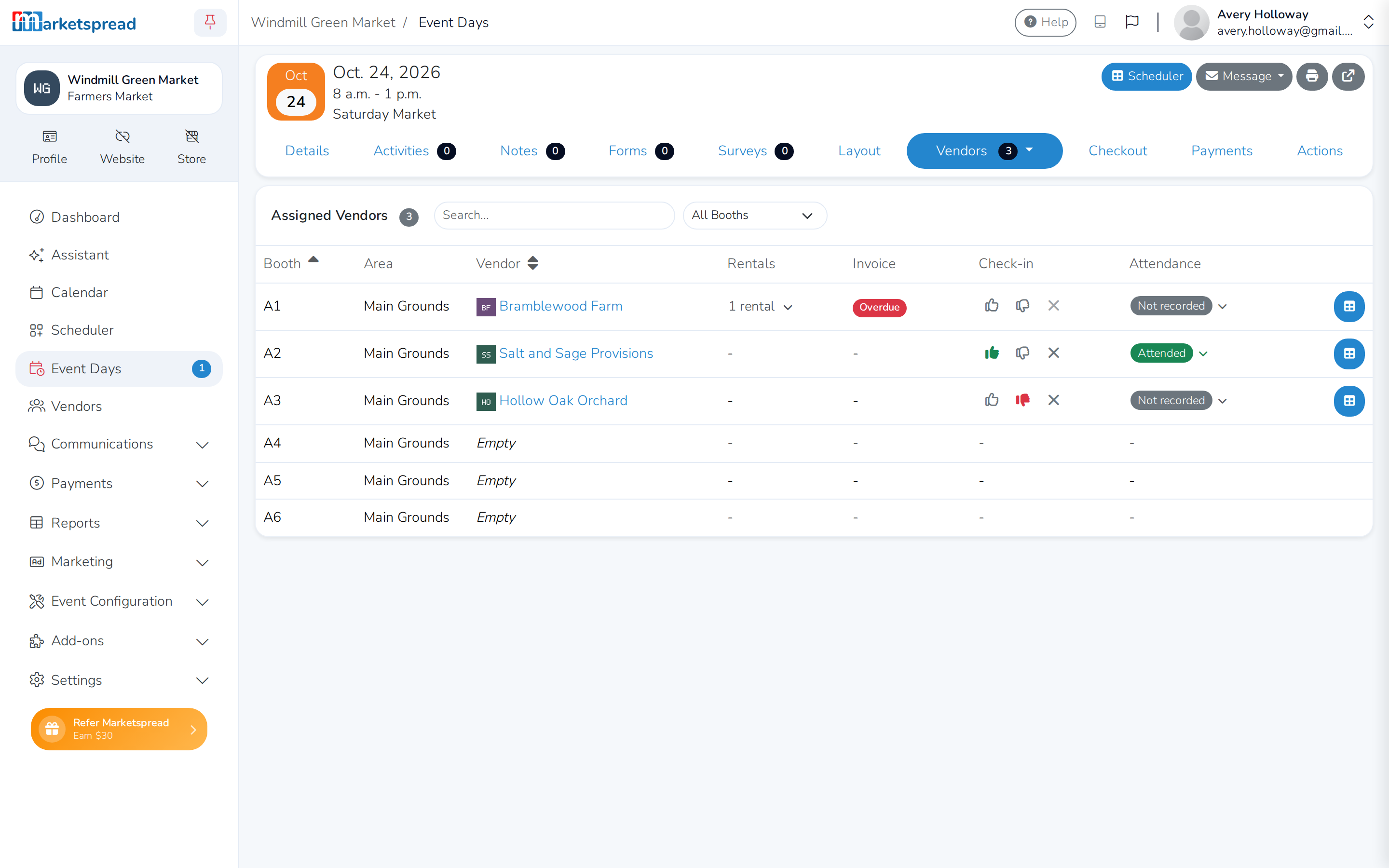
Task: Go to Dashboard in sidebar
Action: pyautogui.click(x=119, y=217)
